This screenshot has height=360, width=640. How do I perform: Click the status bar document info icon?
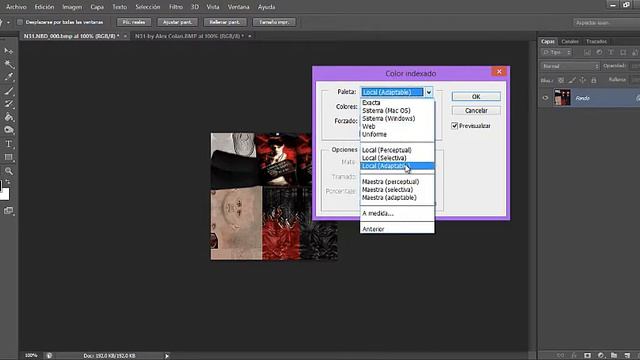coord(49,356)
